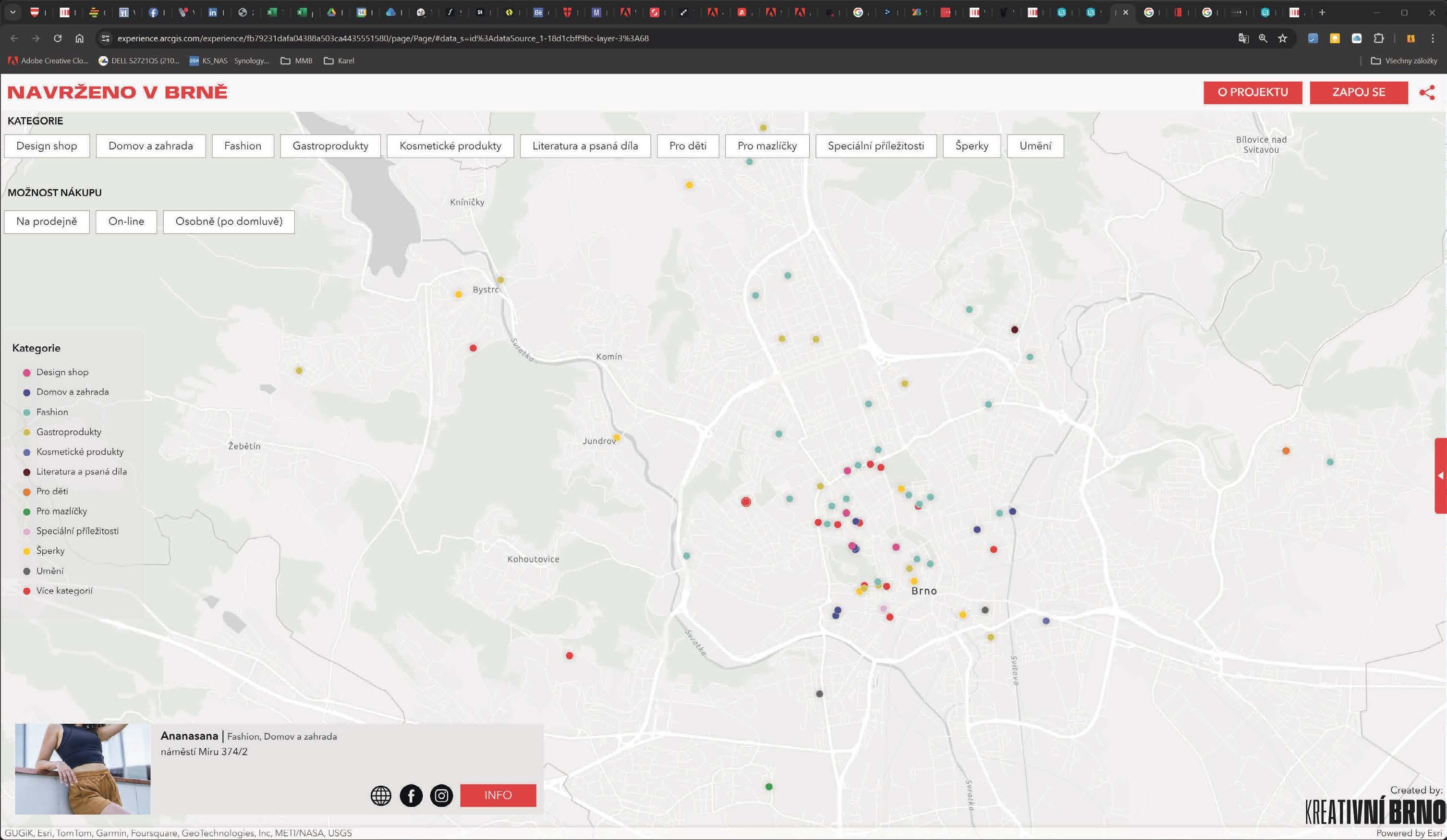Screen dimensions: 1447x840
Task: Click the translate page icon in address bar
Action: [1243, 38]
